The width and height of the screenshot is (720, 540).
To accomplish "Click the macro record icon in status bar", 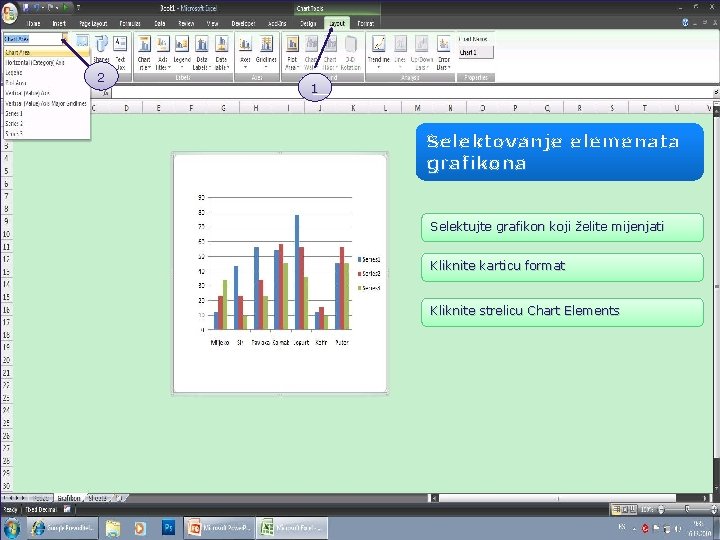I will pyautogui.click(x=67, y=509).
